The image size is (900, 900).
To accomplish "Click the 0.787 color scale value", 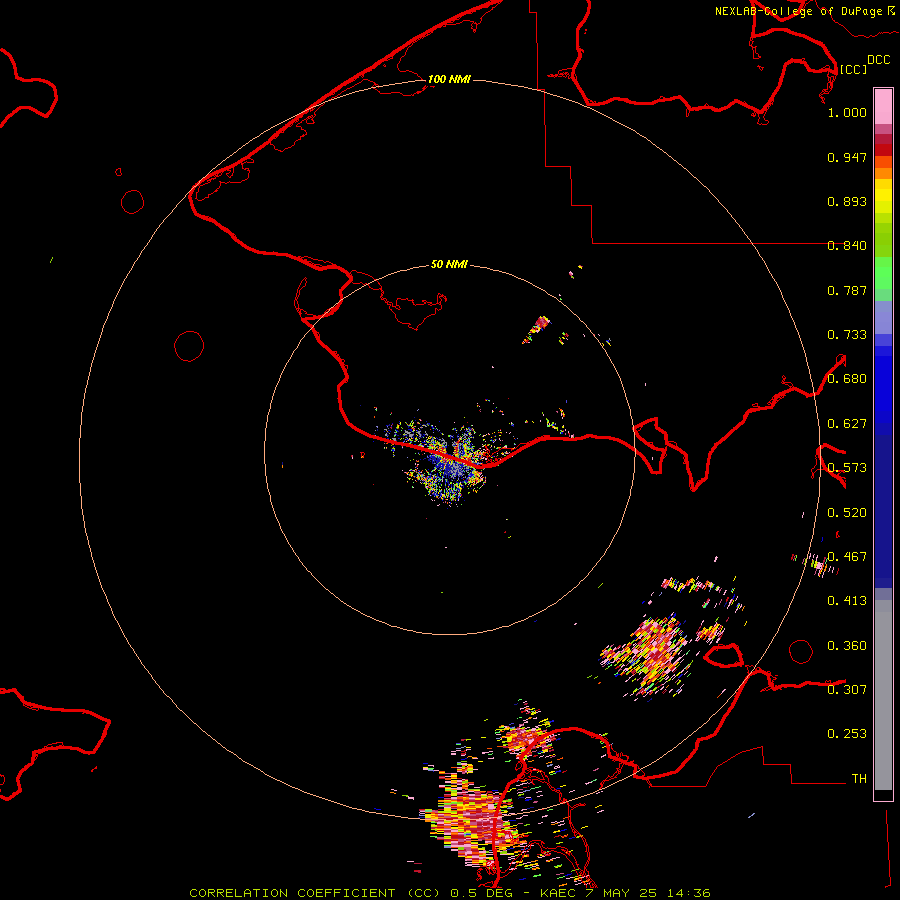I will coord(847,290).
